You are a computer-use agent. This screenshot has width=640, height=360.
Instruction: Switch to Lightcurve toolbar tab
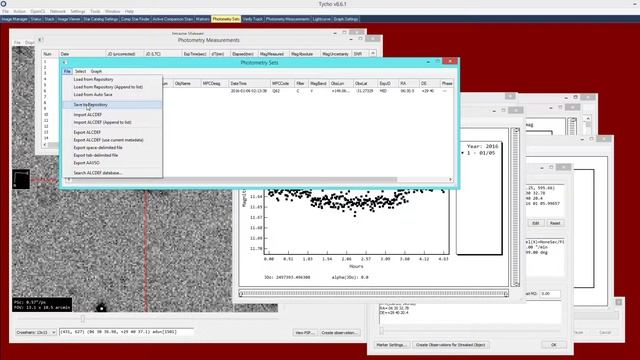click(322, 19)
